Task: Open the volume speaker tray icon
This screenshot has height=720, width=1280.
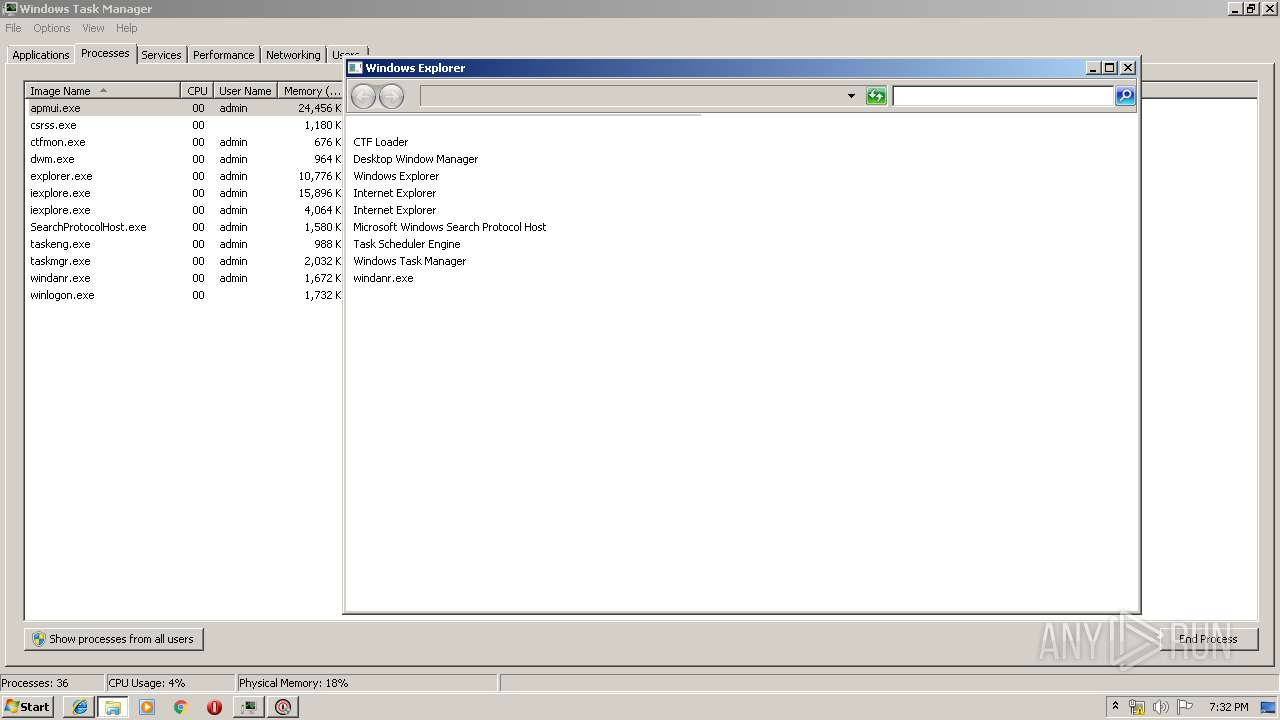Action: click(1161, 707)
